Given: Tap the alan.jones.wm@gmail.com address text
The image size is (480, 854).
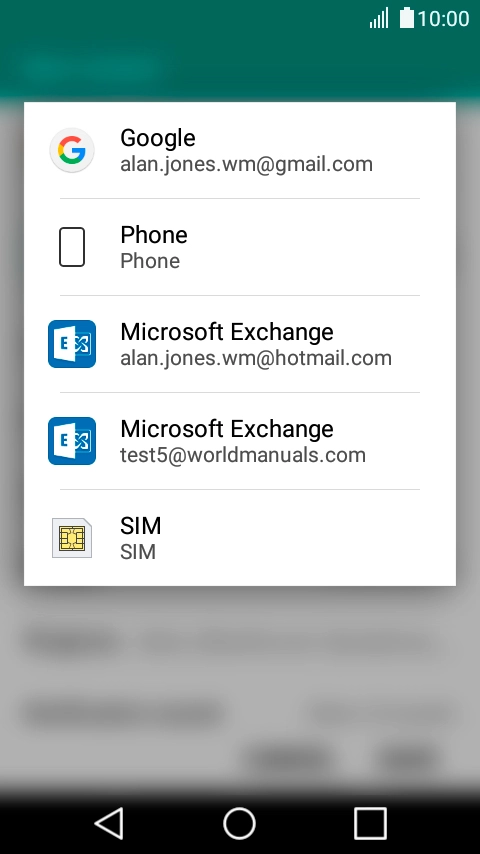Looking at the screenshot, I should tap(246, 164).
